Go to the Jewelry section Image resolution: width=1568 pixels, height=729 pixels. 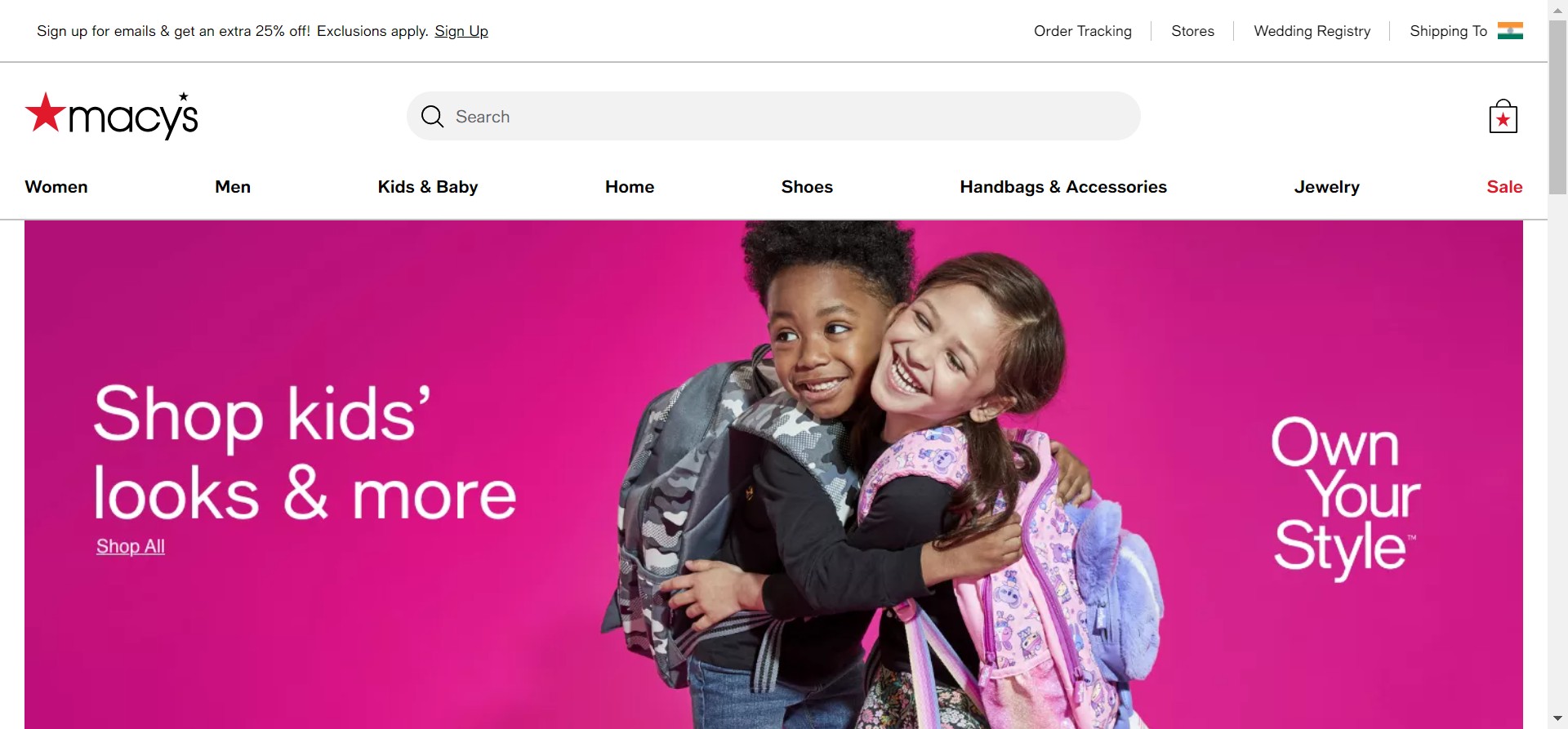pyautogui.click(x=1327, y=187)
